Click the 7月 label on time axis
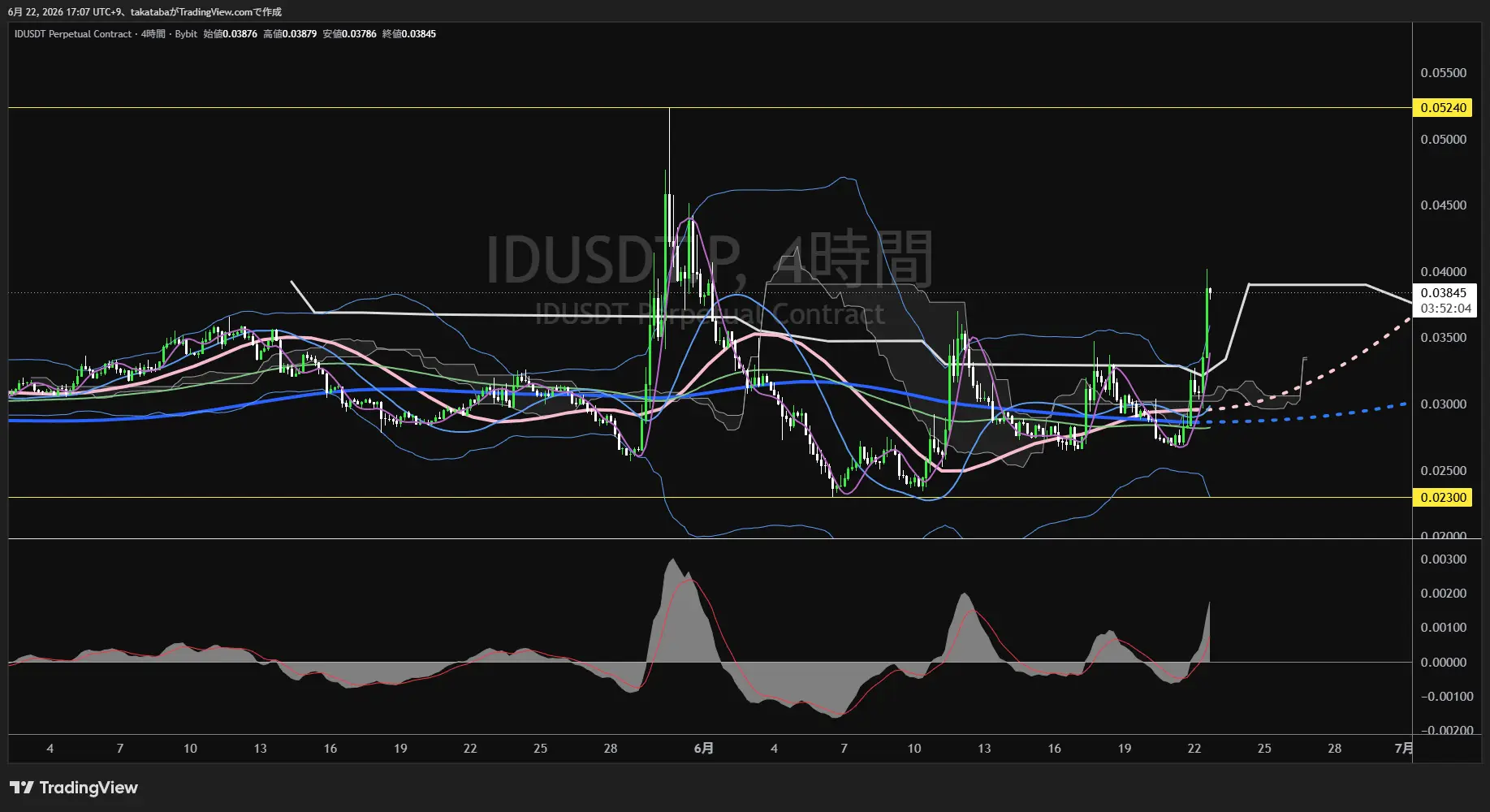Screen dimensions: 1490x812 1403,749
